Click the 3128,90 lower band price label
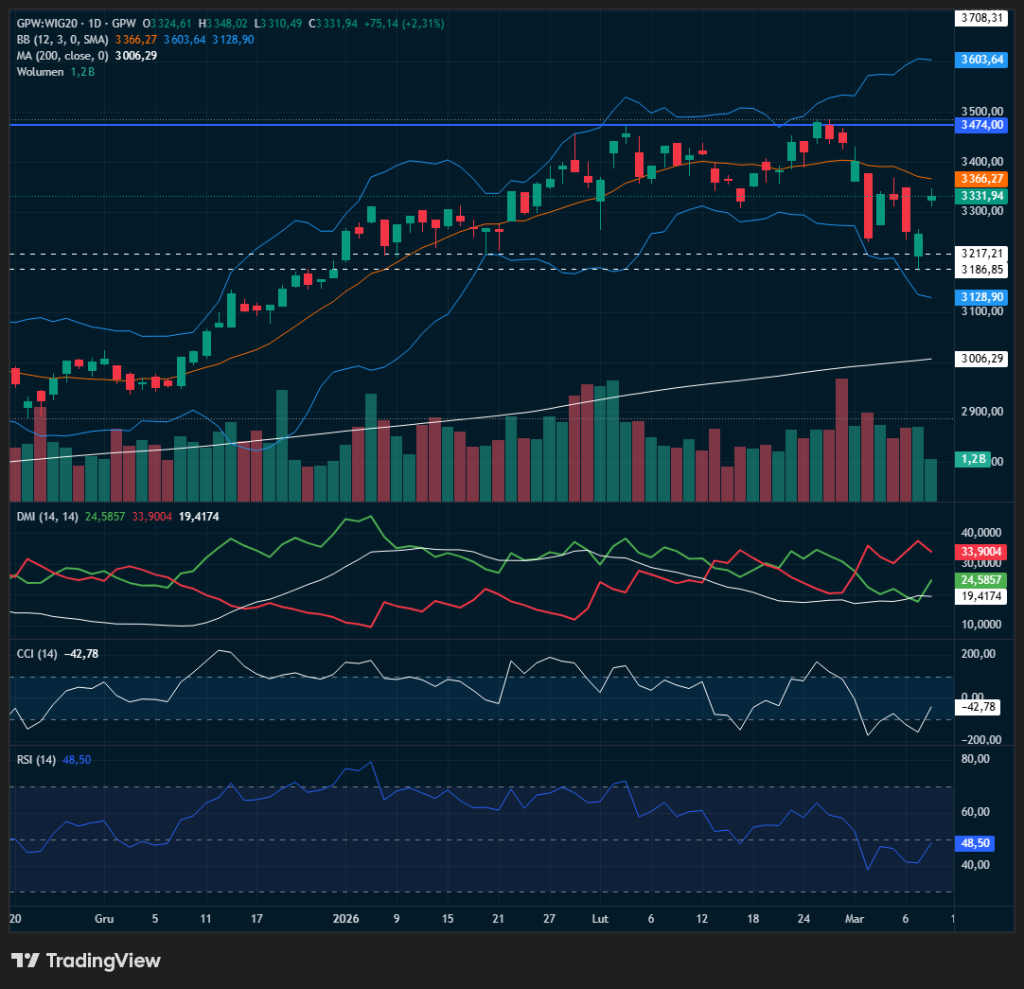The height and width of the screenshot is (989, 1024). [x=980, y=297]
